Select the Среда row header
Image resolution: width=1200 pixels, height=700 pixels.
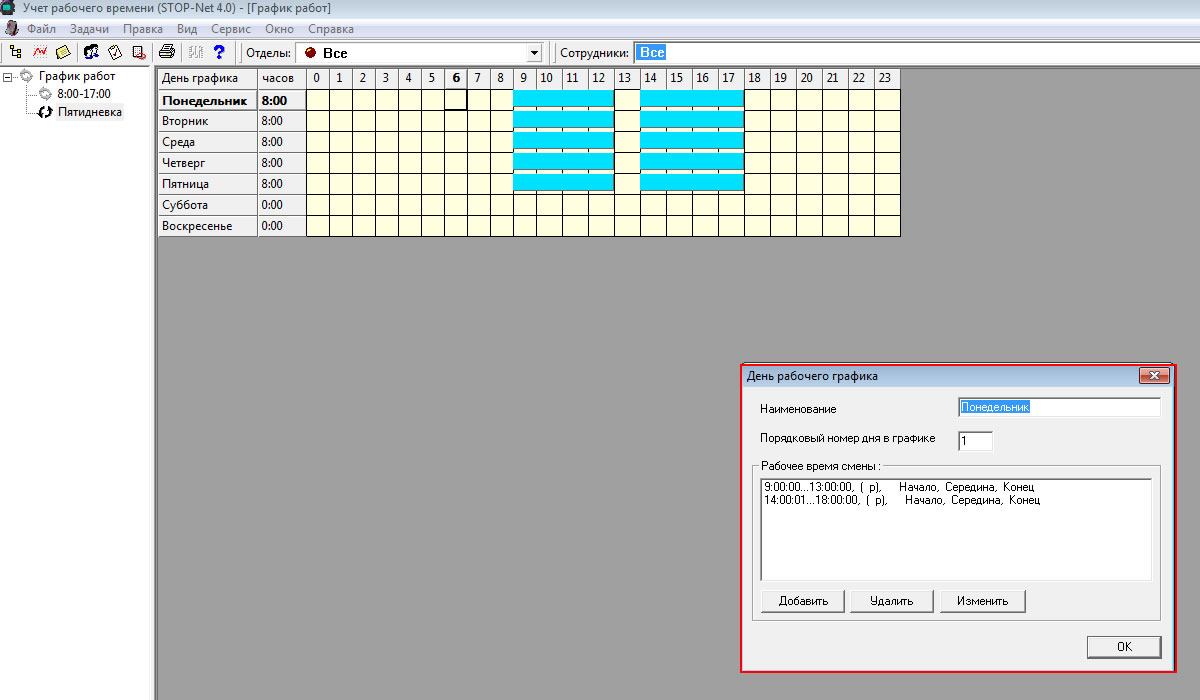207,142
